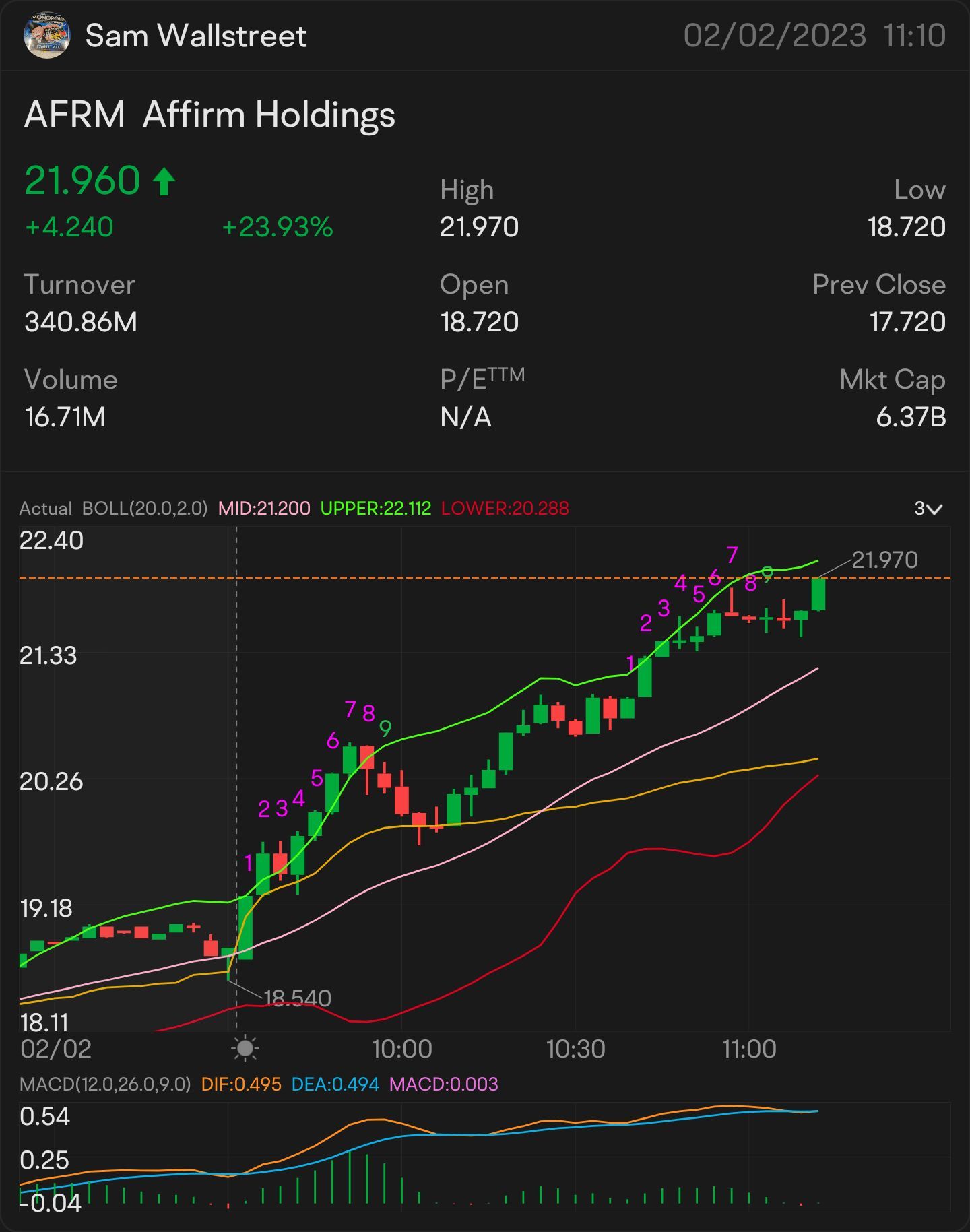Viewport: 970px width, 1232px height.
Task: Select the MACD:0.003 histogram value
Action: coord(444,1084)
